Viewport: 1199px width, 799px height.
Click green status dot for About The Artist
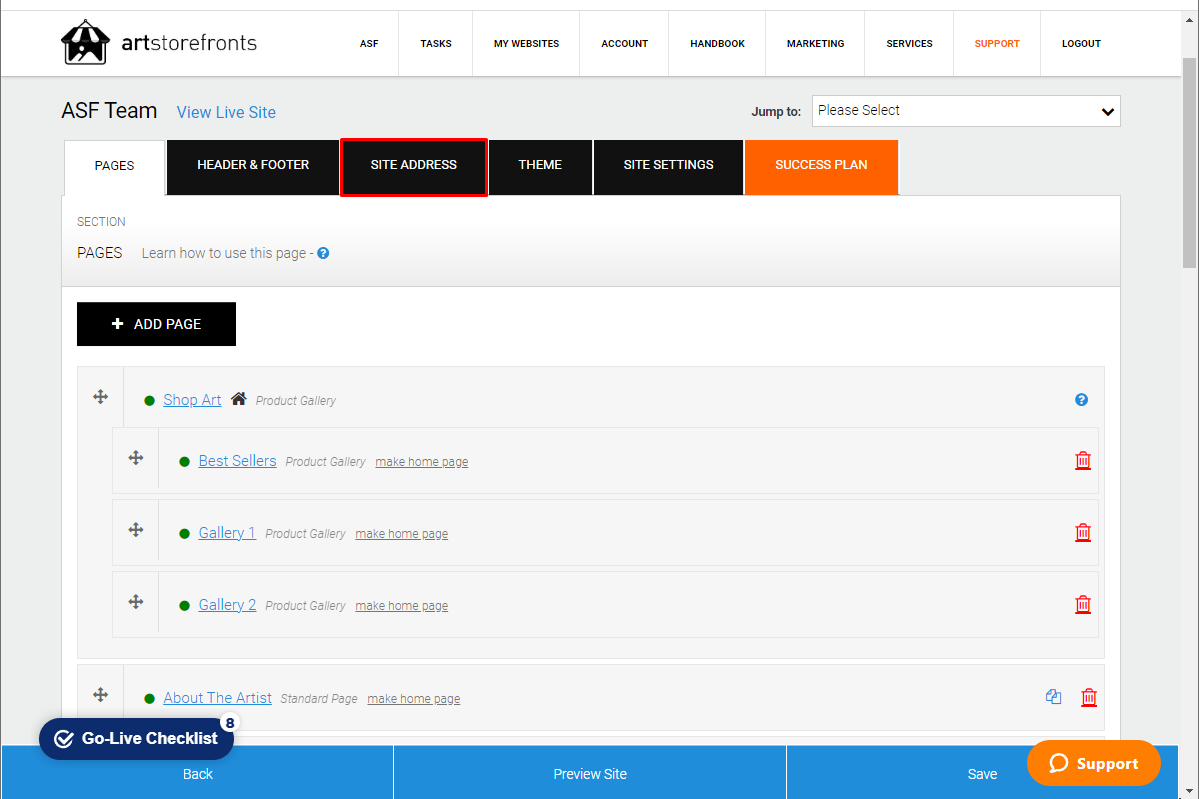(149, 699)
